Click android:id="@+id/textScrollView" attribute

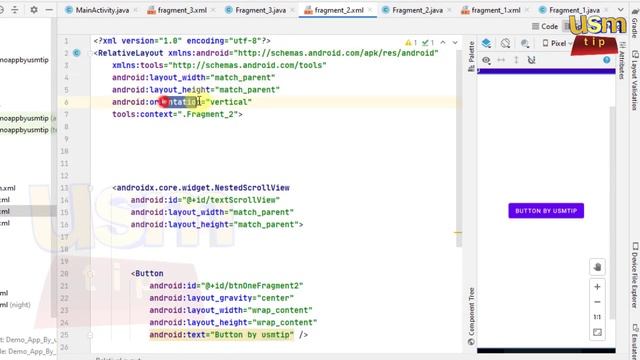(205, 200)
